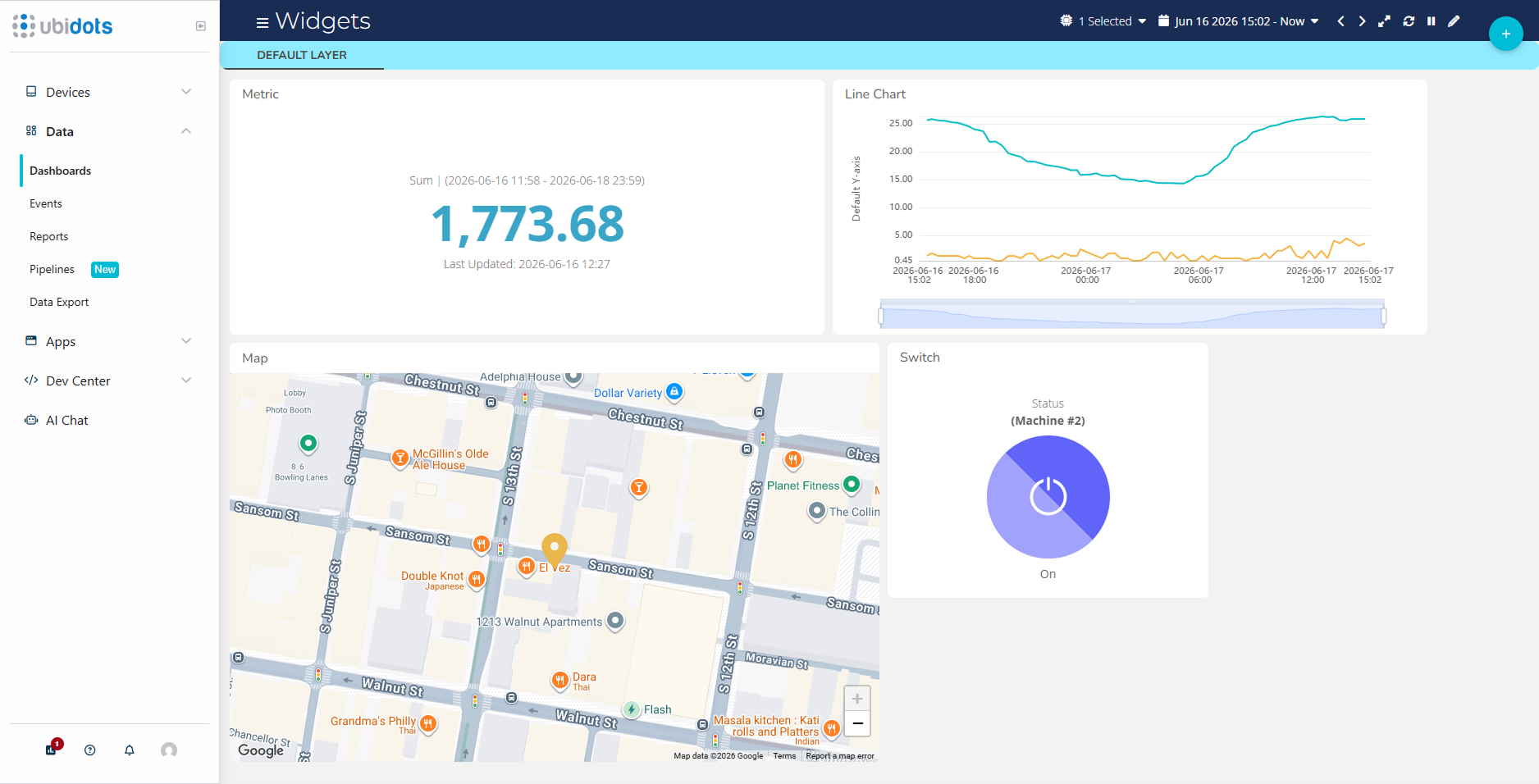Pause real-time dashboard updates
Screen dimensions: 1539x784
coord(1432,21)
